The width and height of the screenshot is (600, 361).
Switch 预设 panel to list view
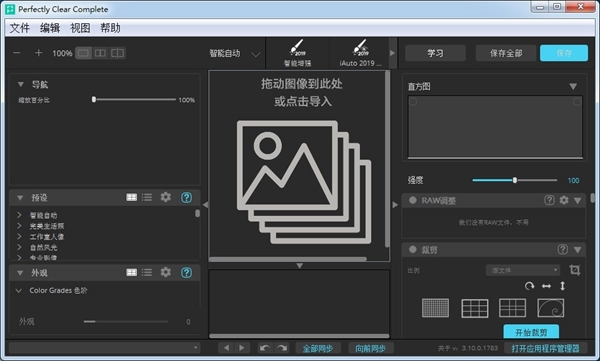click(147, 197)
